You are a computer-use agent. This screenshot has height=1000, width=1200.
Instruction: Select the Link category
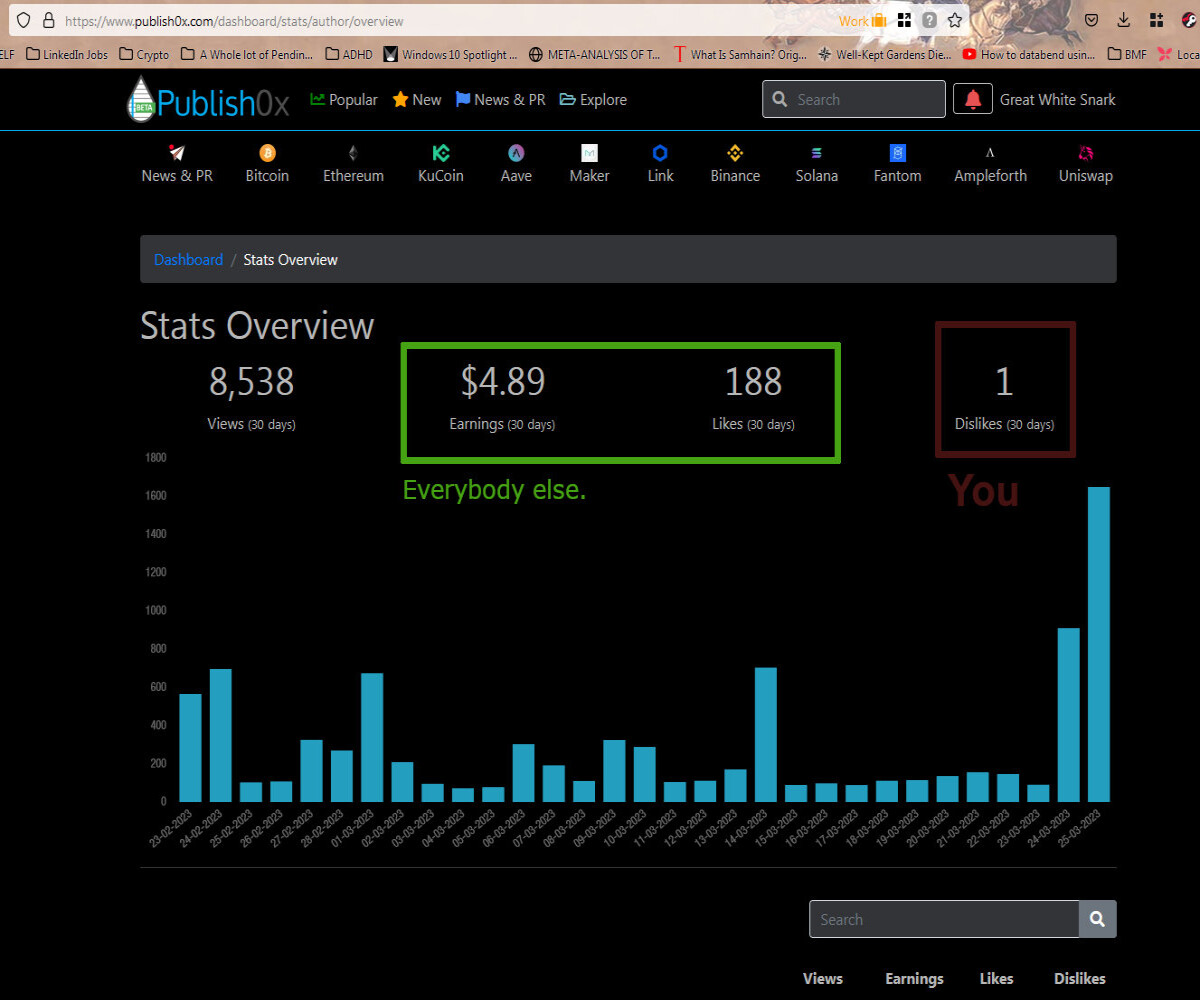[660, 164]
